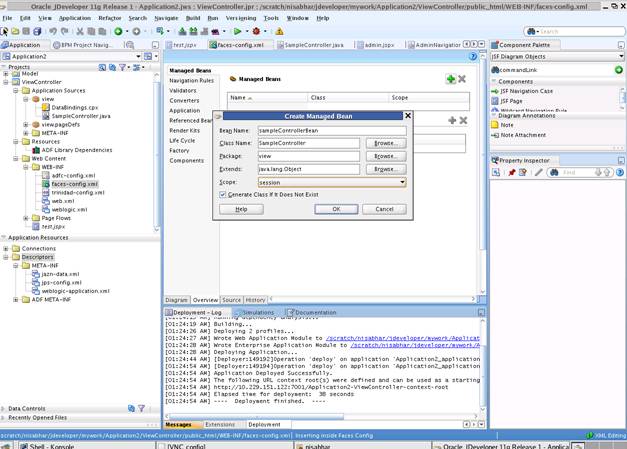Open the Refactor menu
The height and width of the screenshot is (449, 627).
click(109, 18)
